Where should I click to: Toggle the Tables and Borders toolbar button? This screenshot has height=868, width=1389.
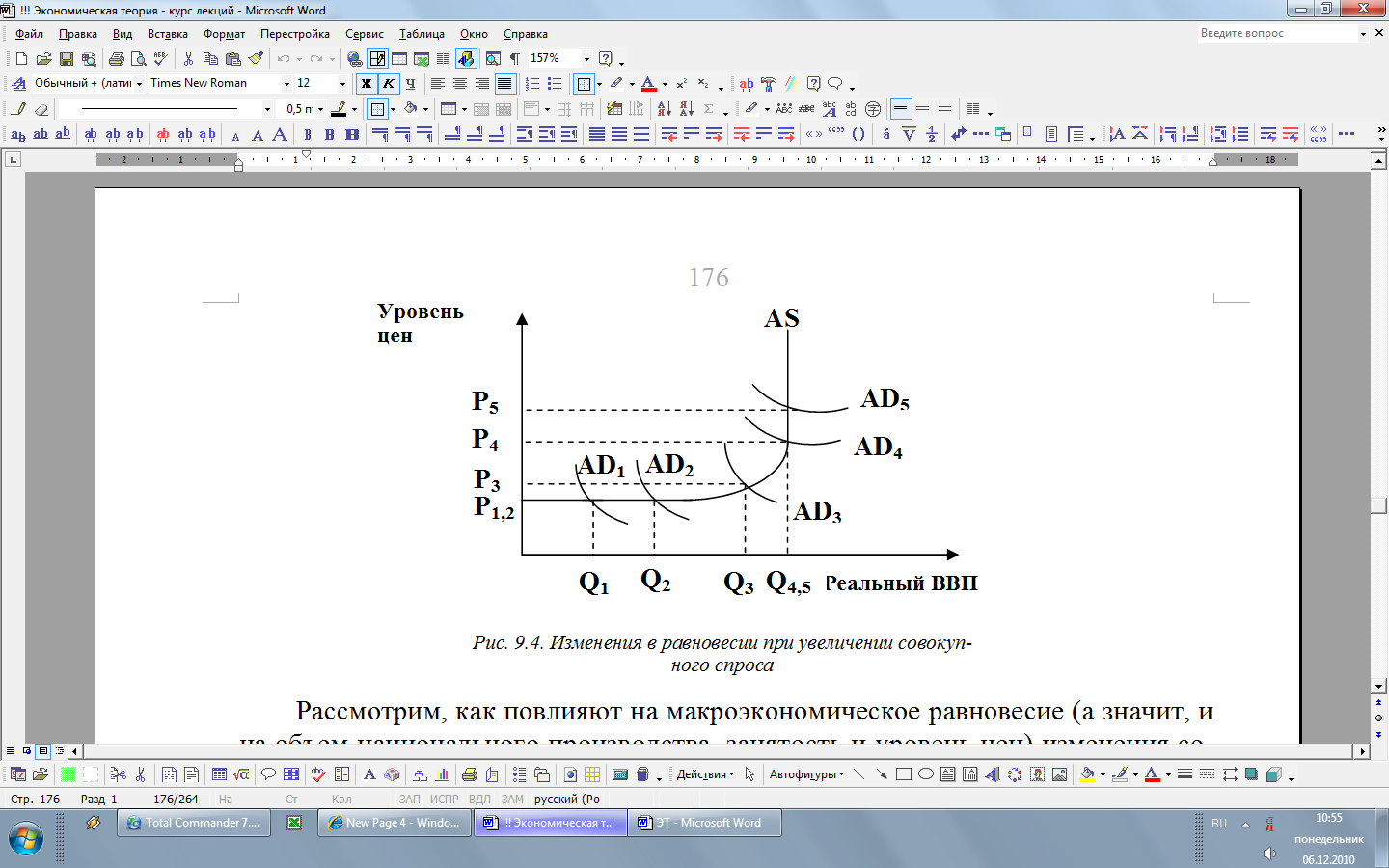pyautogui.click(x=377, y=59)
